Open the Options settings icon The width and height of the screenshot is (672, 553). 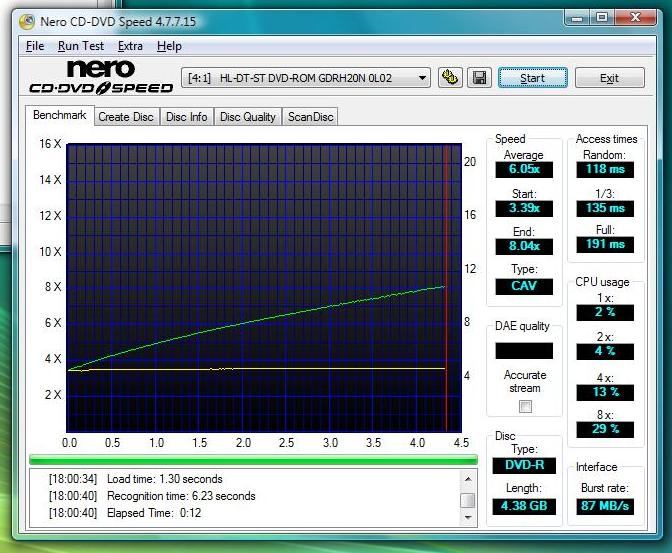click(x=450, y=78)
